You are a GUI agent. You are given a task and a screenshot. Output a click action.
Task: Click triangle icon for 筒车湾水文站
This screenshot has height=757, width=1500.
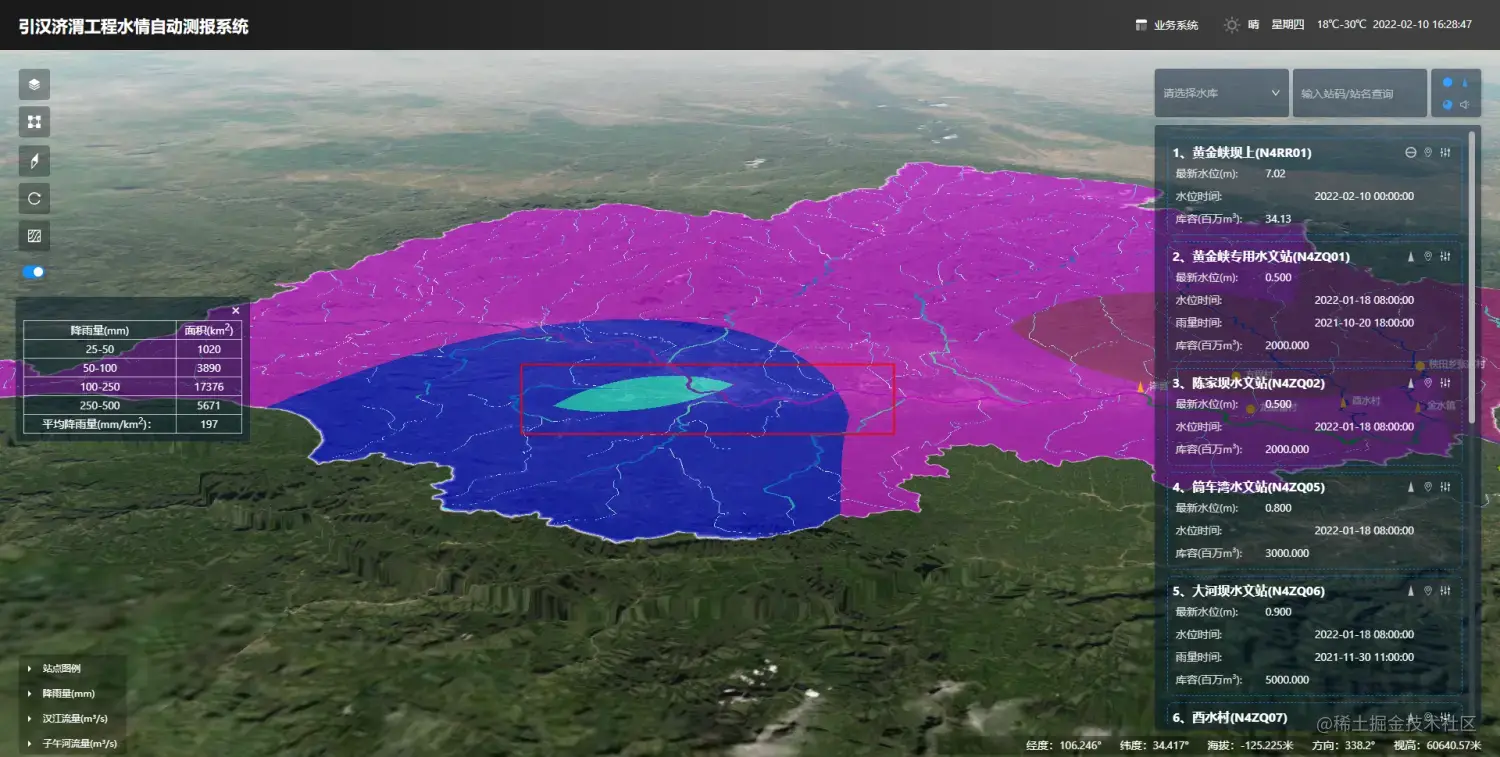[1411, 487]
